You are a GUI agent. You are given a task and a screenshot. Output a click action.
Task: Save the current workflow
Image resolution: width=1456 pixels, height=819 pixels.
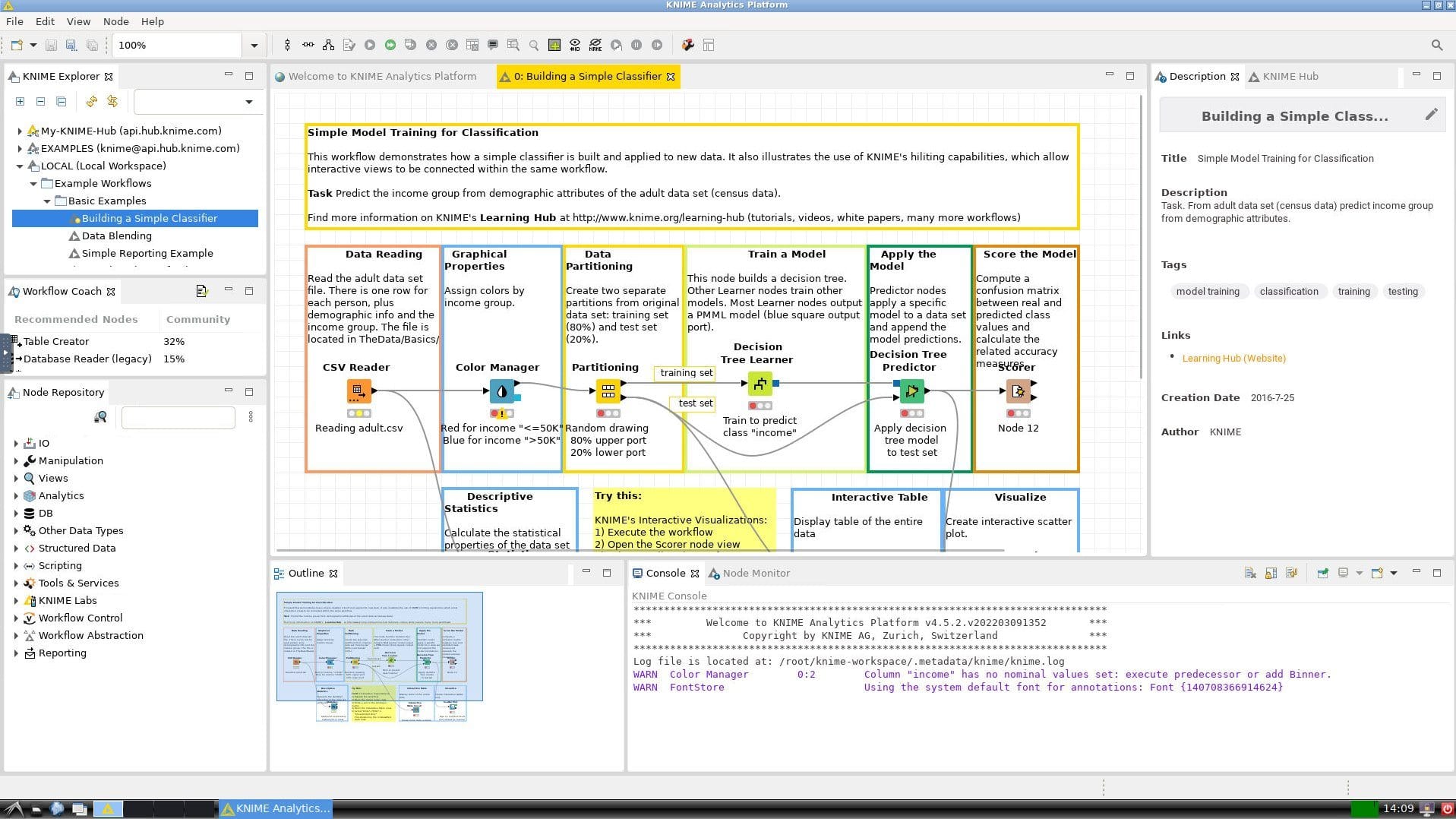50,45
